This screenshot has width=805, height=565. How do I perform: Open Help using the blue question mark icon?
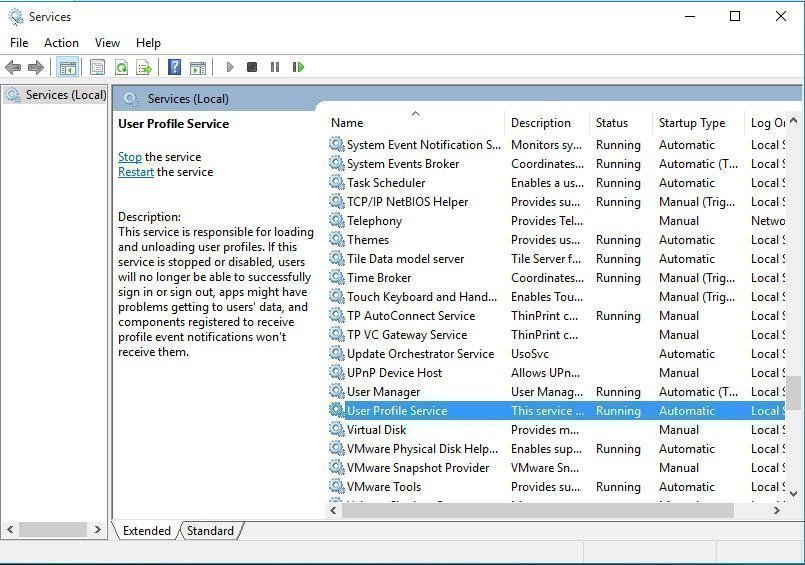[x=174, y=67]
